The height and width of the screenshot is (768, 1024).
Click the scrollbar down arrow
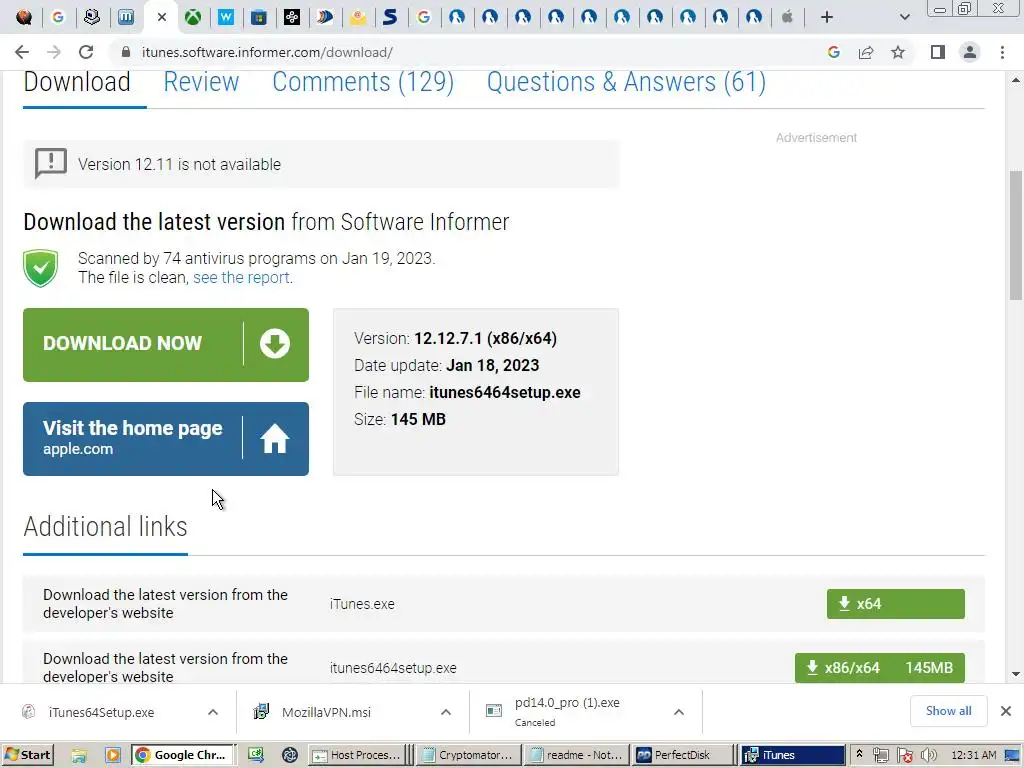1016,675
